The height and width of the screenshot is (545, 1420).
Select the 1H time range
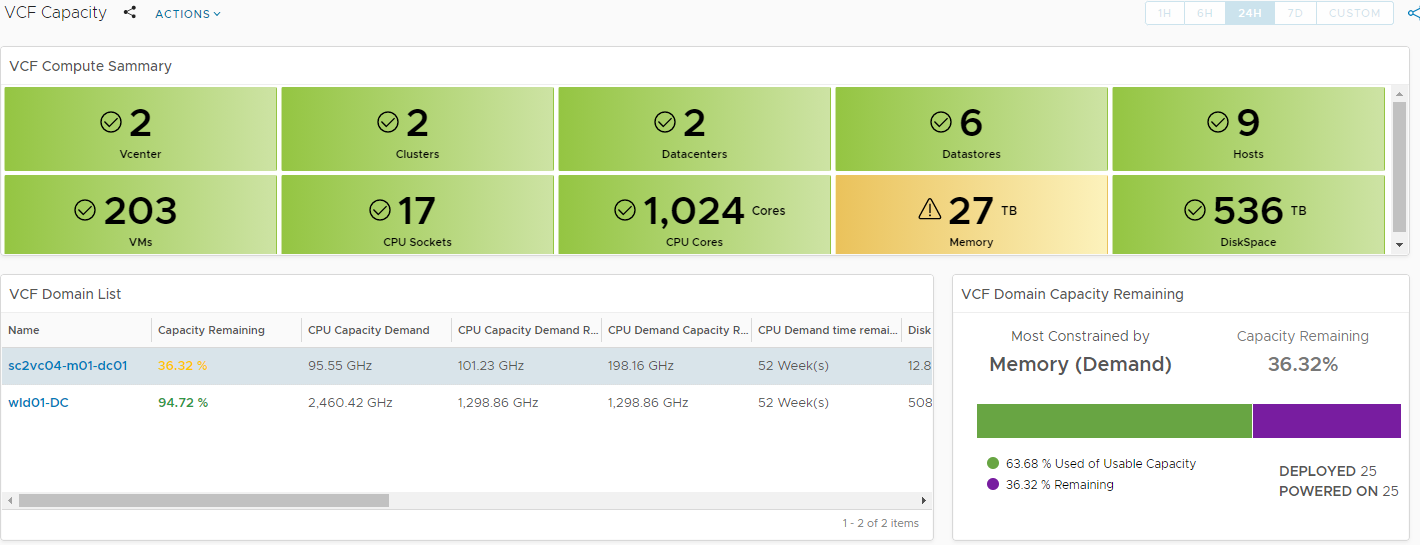tap(1165, 13)
